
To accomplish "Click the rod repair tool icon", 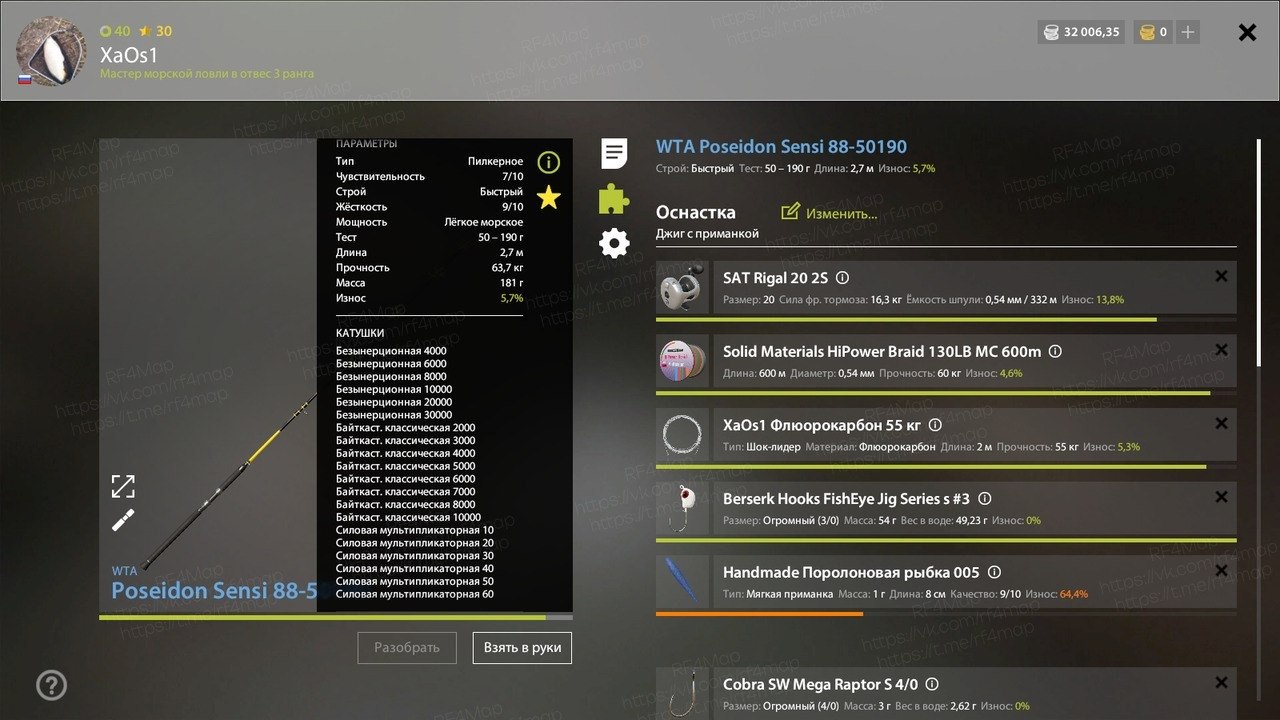I will click(x=123, y=520).
